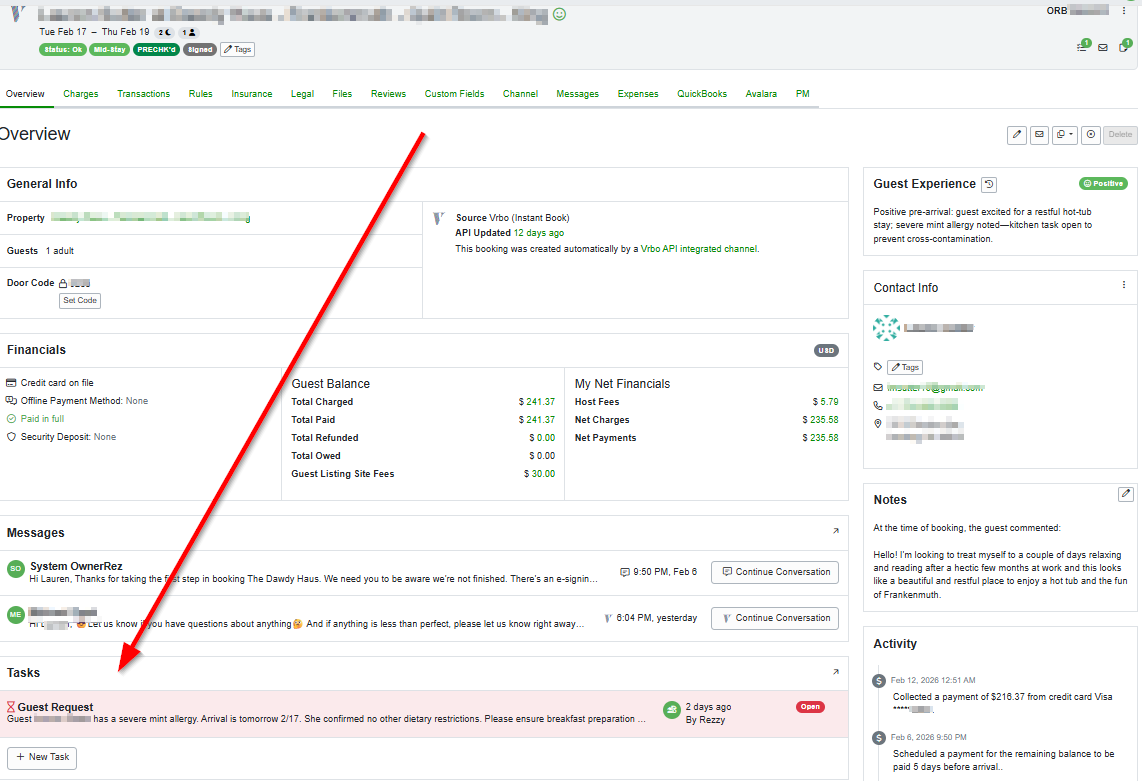Click the Set Code button
The image size is (1142, 781).
pos(80,300)
